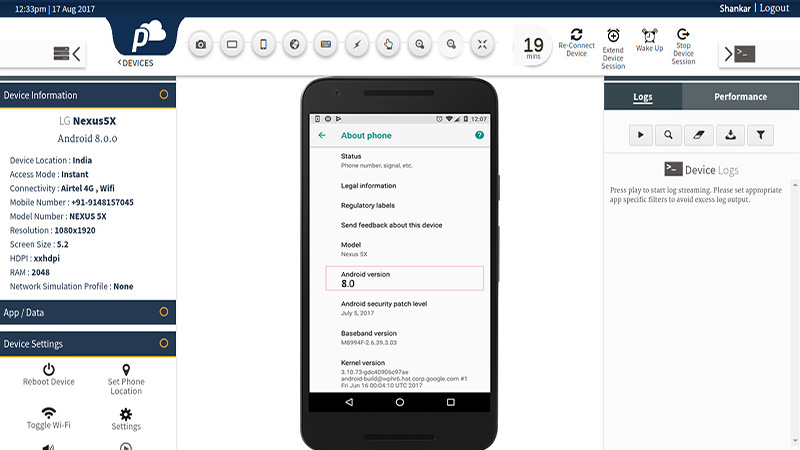Click the logs panel scrollbar
The width and height of the screenshot is (800, 450).
click(x=795, y=311)
